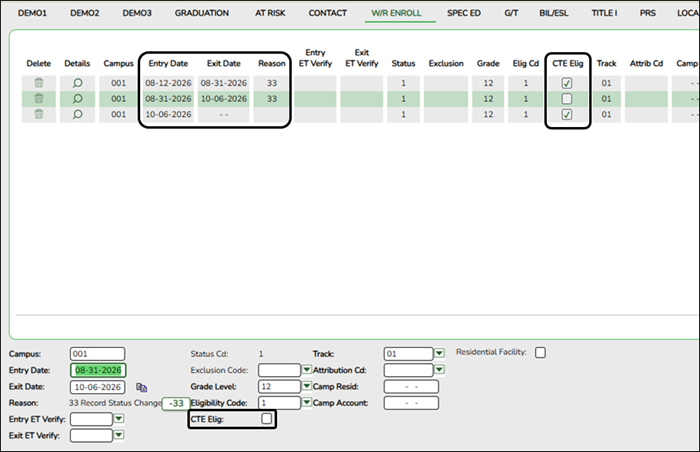Open the TITLE I tab

(604, 13)
